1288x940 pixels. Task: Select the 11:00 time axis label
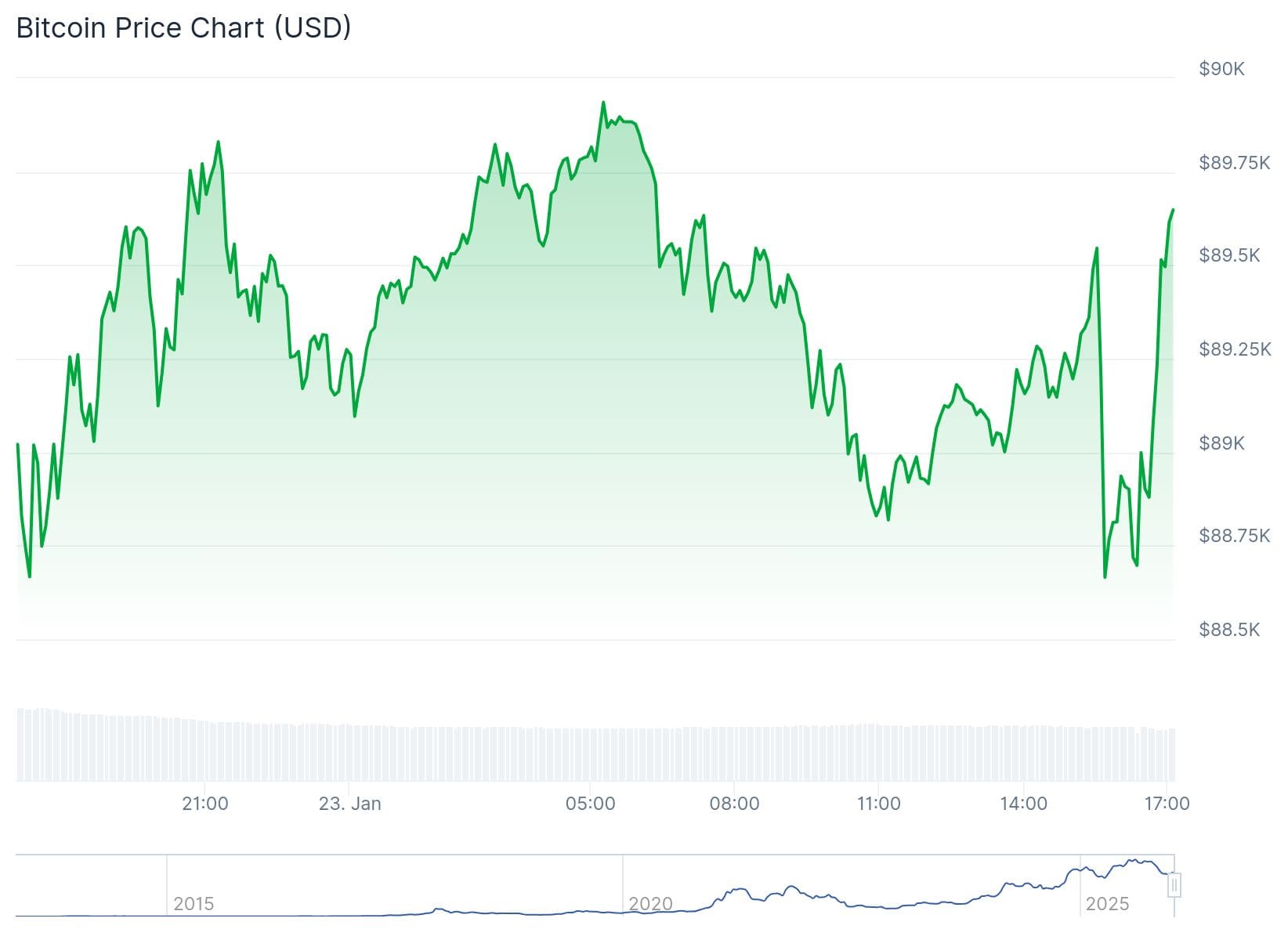pyautogui.click(x=878, y=804)
